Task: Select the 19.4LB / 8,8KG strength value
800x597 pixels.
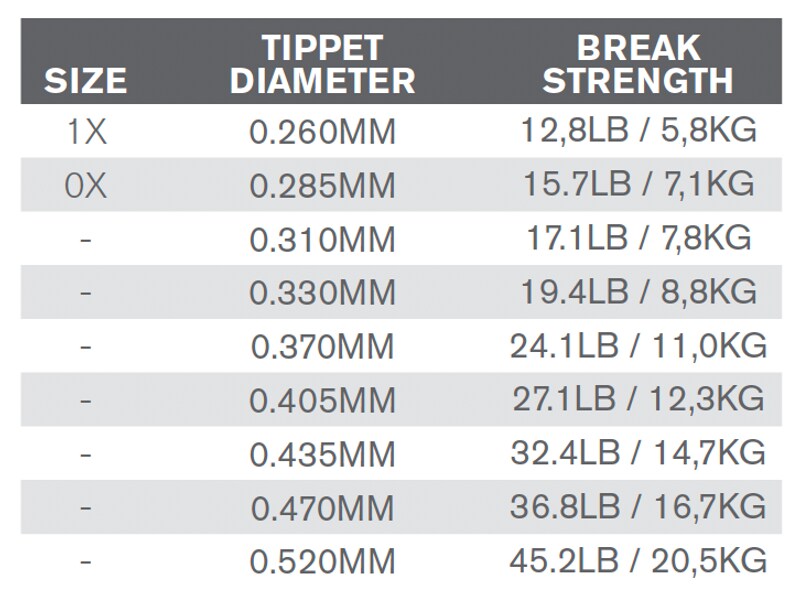Action: pyautogui.click(x=638, y=292)
